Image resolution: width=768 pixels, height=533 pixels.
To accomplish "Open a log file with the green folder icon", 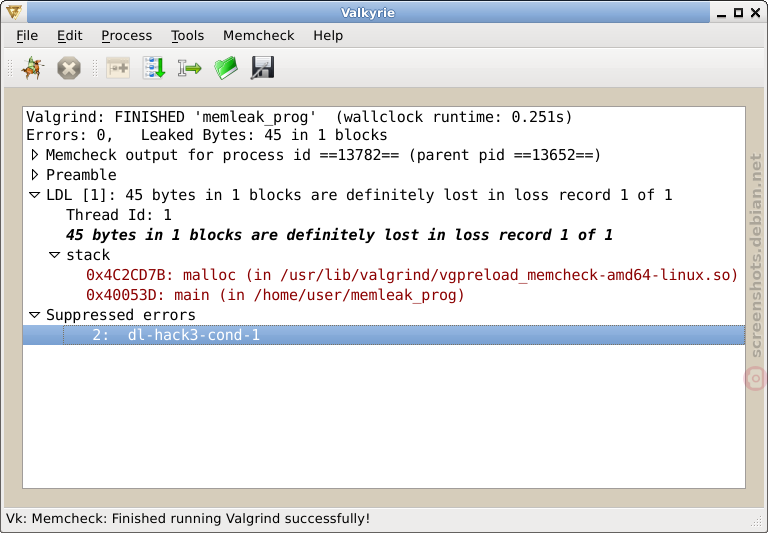I will coord(226,68).
